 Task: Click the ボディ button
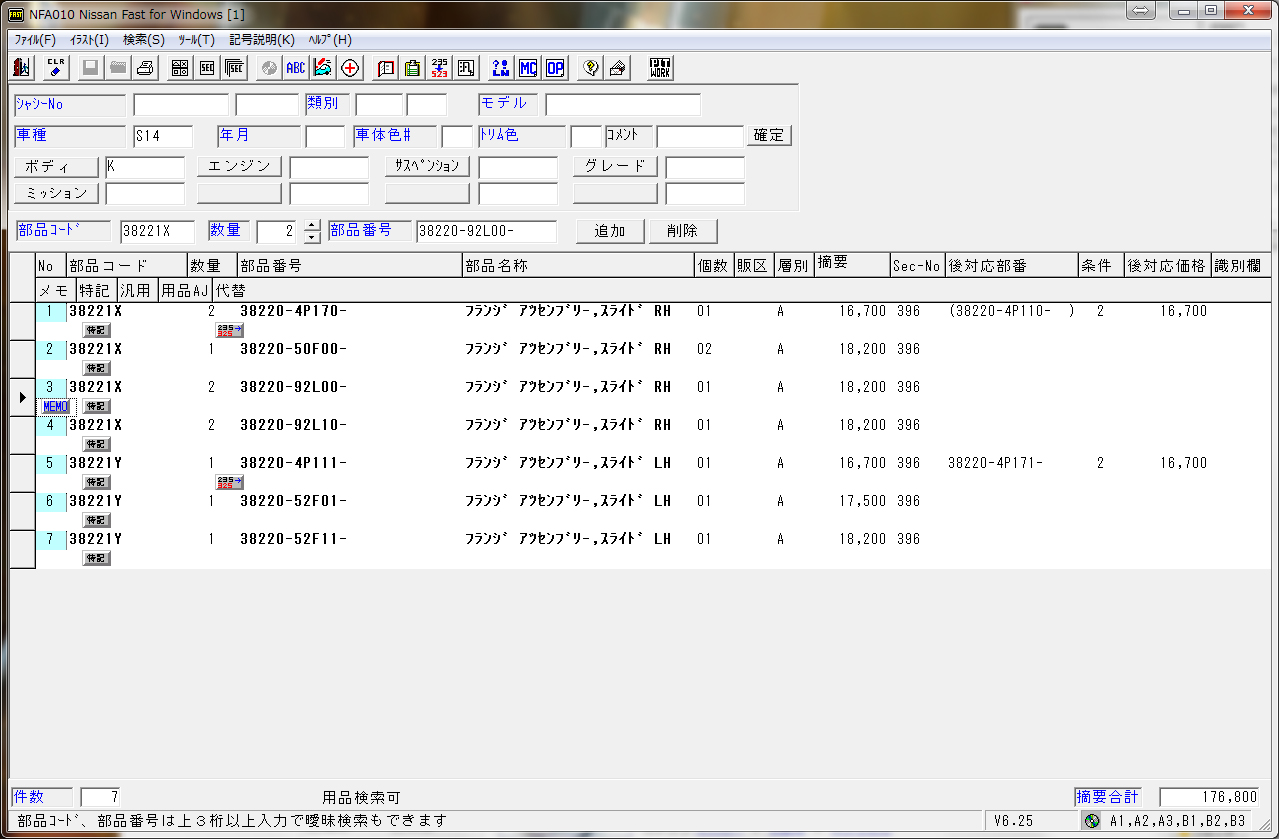[x=56, y=167]
